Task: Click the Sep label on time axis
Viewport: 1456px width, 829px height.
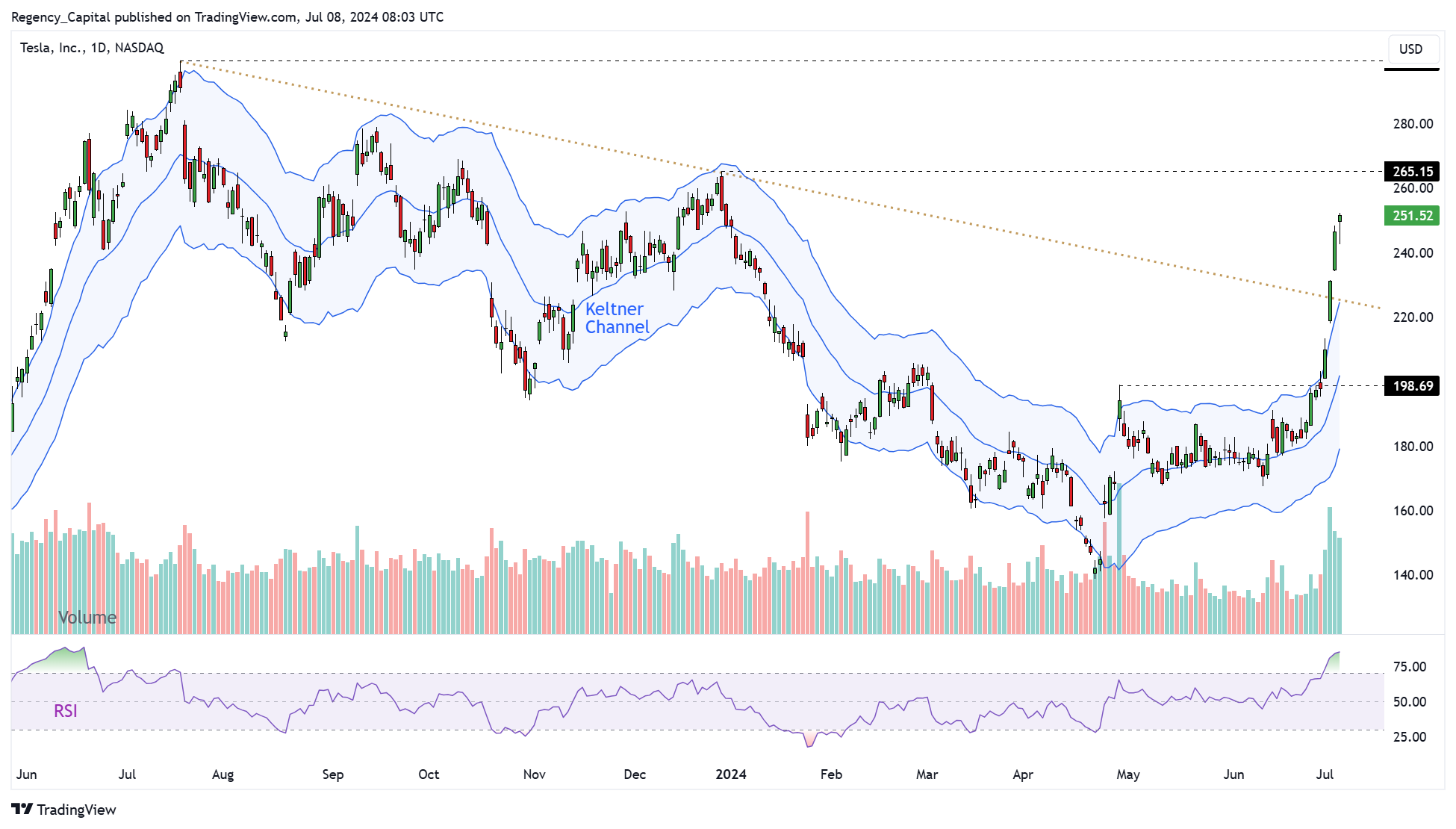Action: (x=333, y=774)
